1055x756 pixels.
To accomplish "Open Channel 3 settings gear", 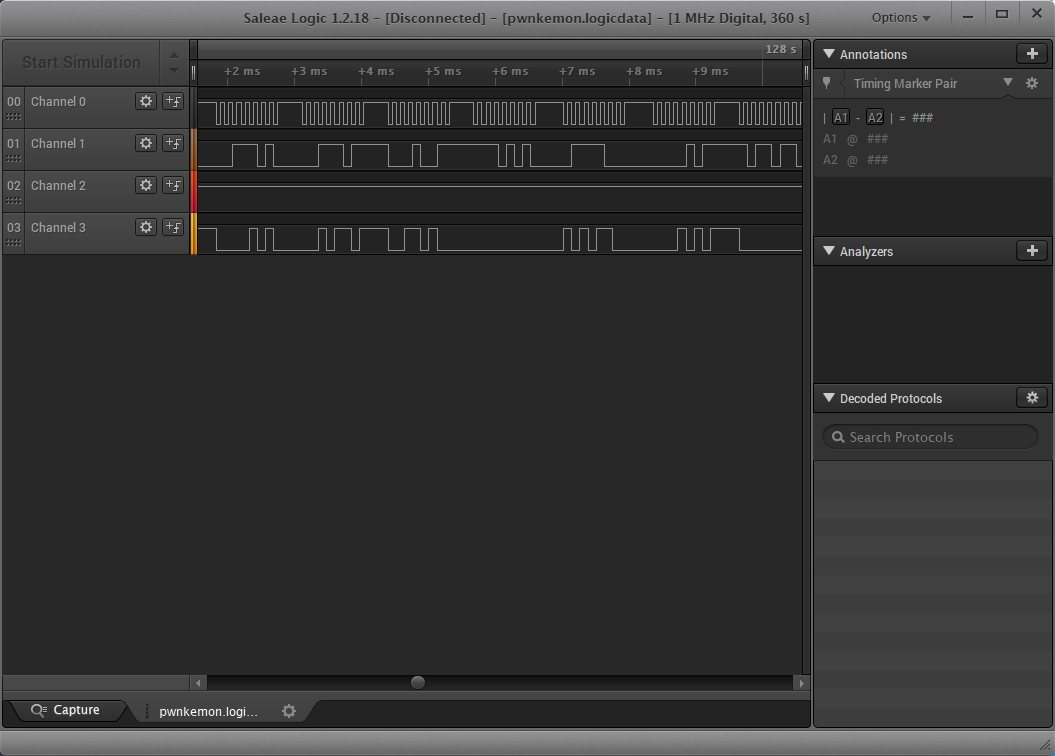I will tap(146, 227).
